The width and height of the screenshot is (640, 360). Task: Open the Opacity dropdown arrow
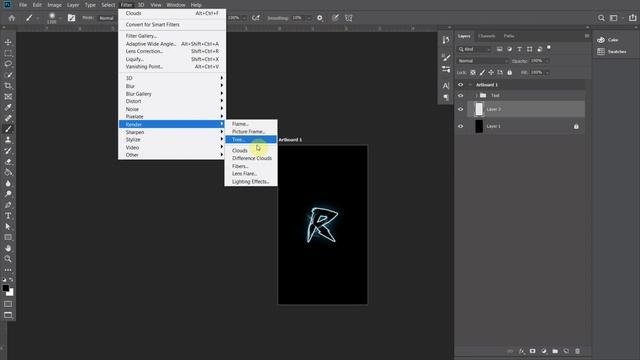tap(547, 61)
